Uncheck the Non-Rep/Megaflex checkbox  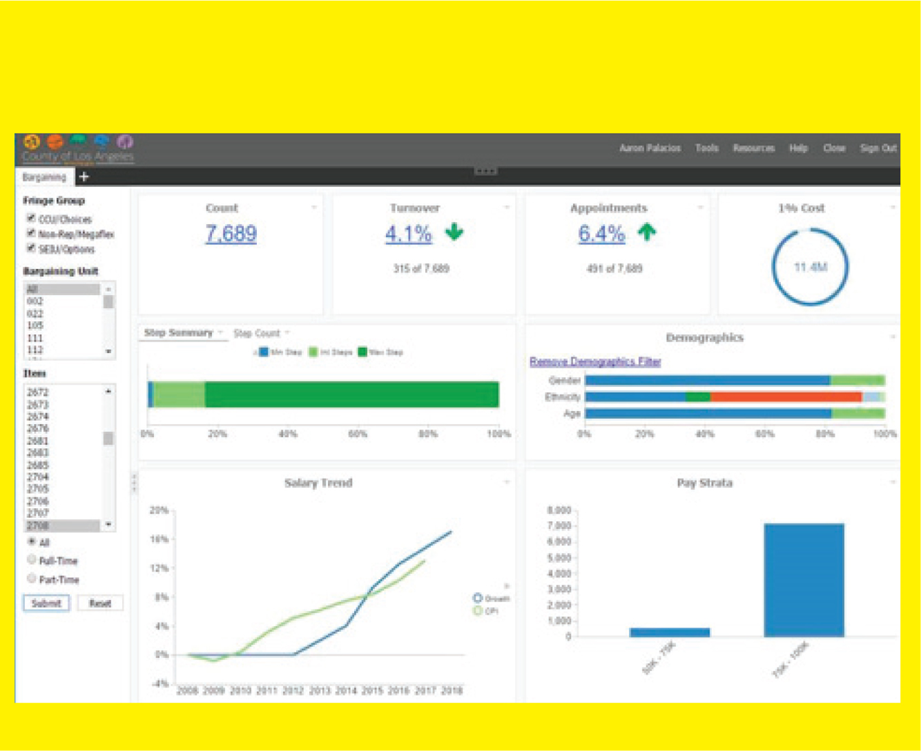tap(32, 233)
